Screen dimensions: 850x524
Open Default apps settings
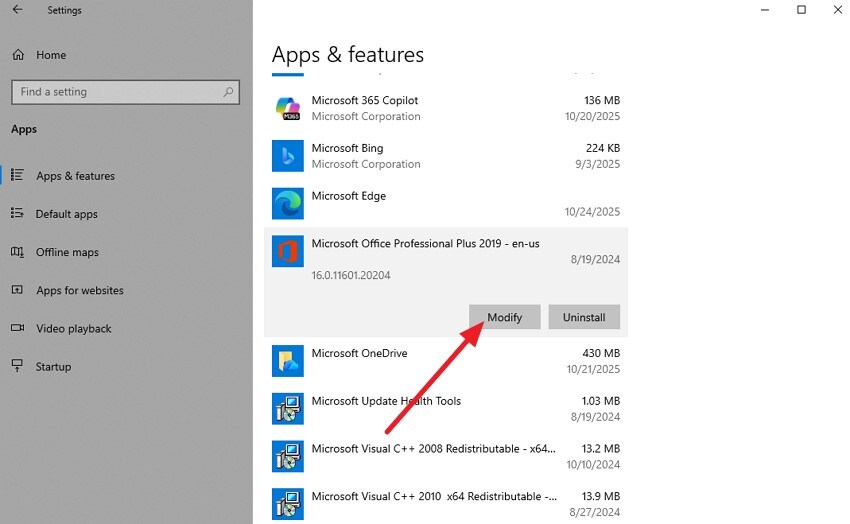67,214
